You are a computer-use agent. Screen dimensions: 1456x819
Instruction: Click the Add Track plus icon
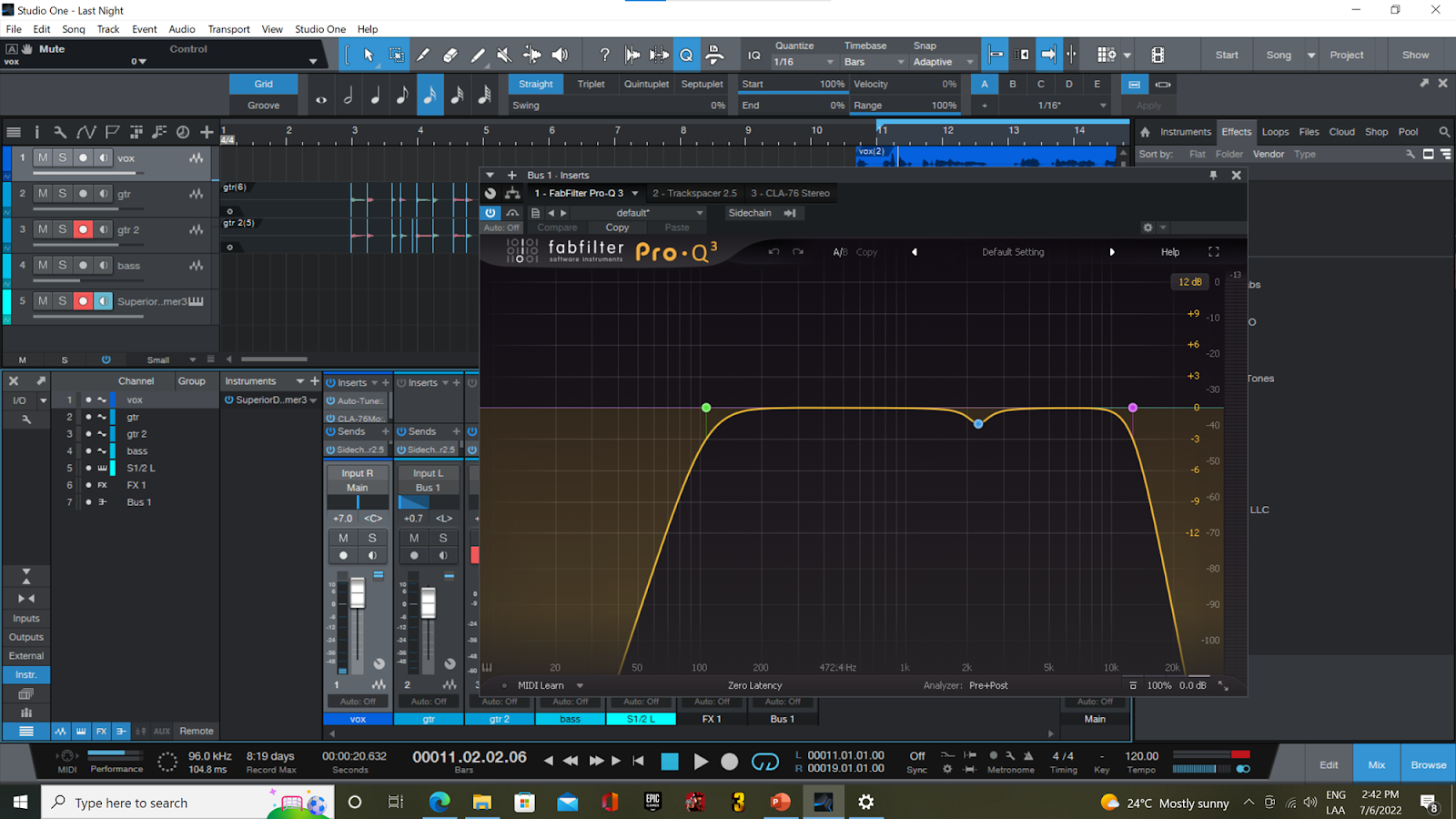coord(207,132)
